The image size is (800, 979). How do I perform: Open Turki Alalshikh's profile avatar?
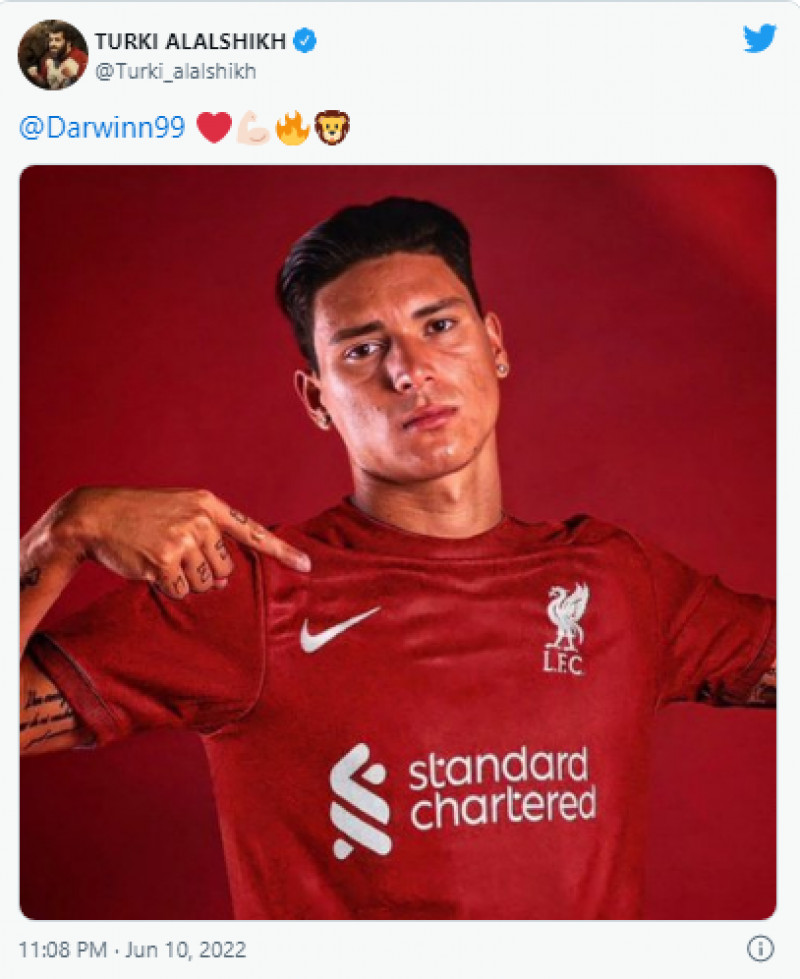(x=53, y=54)
